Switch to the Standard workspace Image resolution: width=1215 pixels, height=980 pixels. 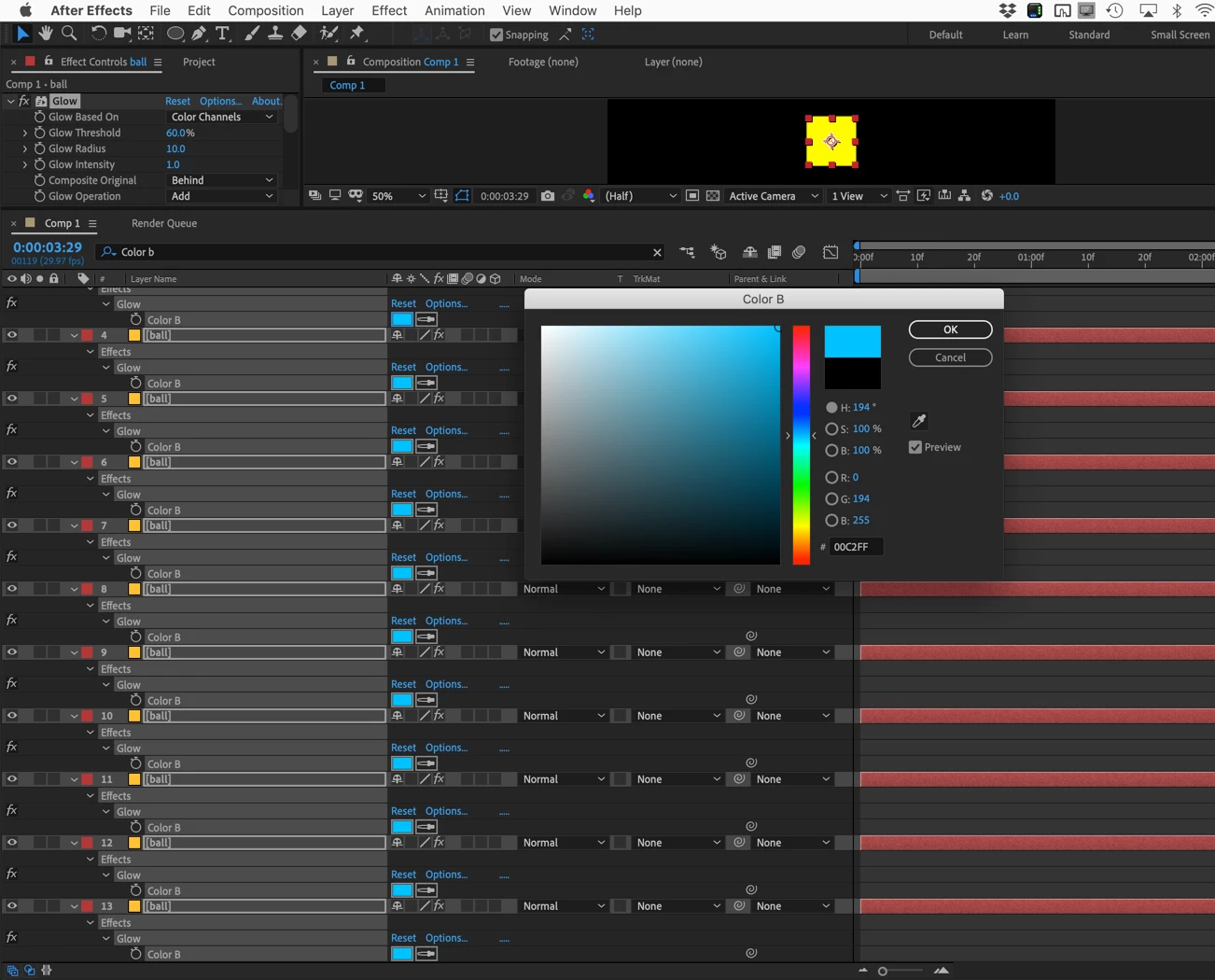coord(1089,35)
